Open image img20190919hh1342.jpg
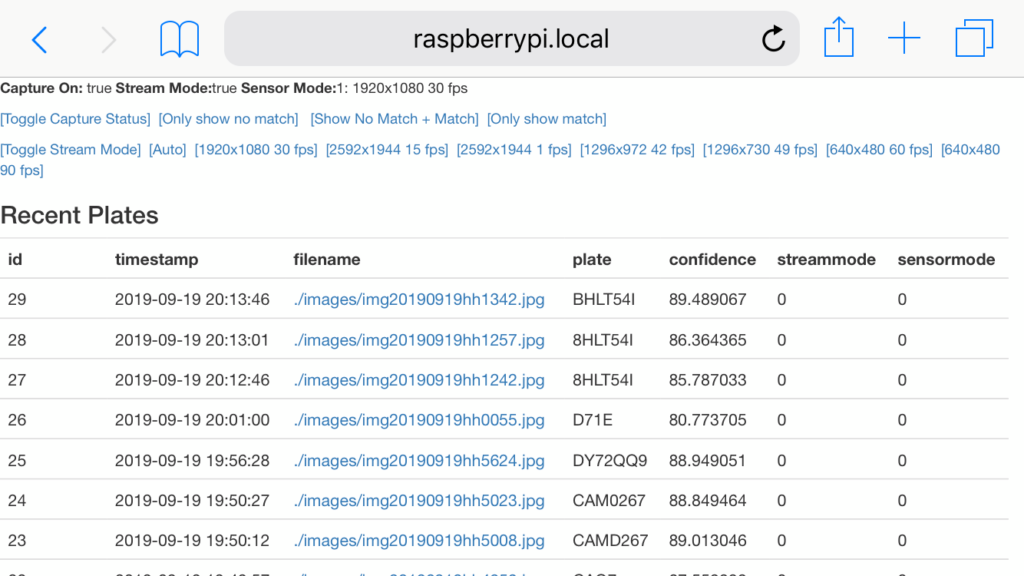The height and width of the screenshot is (576, 1024). [420, 300]
